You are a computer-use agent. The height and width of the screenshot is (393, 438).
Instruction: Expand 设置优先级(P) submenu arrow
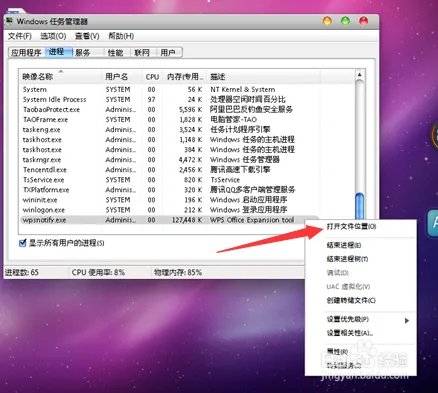tap(407, 320)
